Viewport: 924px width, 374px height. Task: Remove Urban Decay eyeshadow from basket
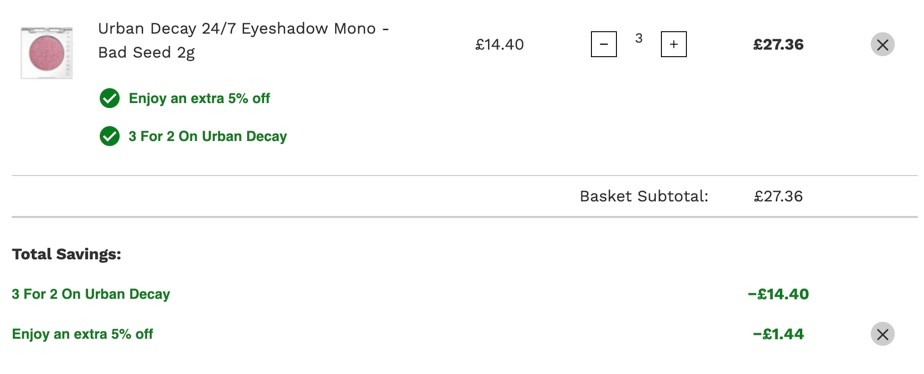882,44
